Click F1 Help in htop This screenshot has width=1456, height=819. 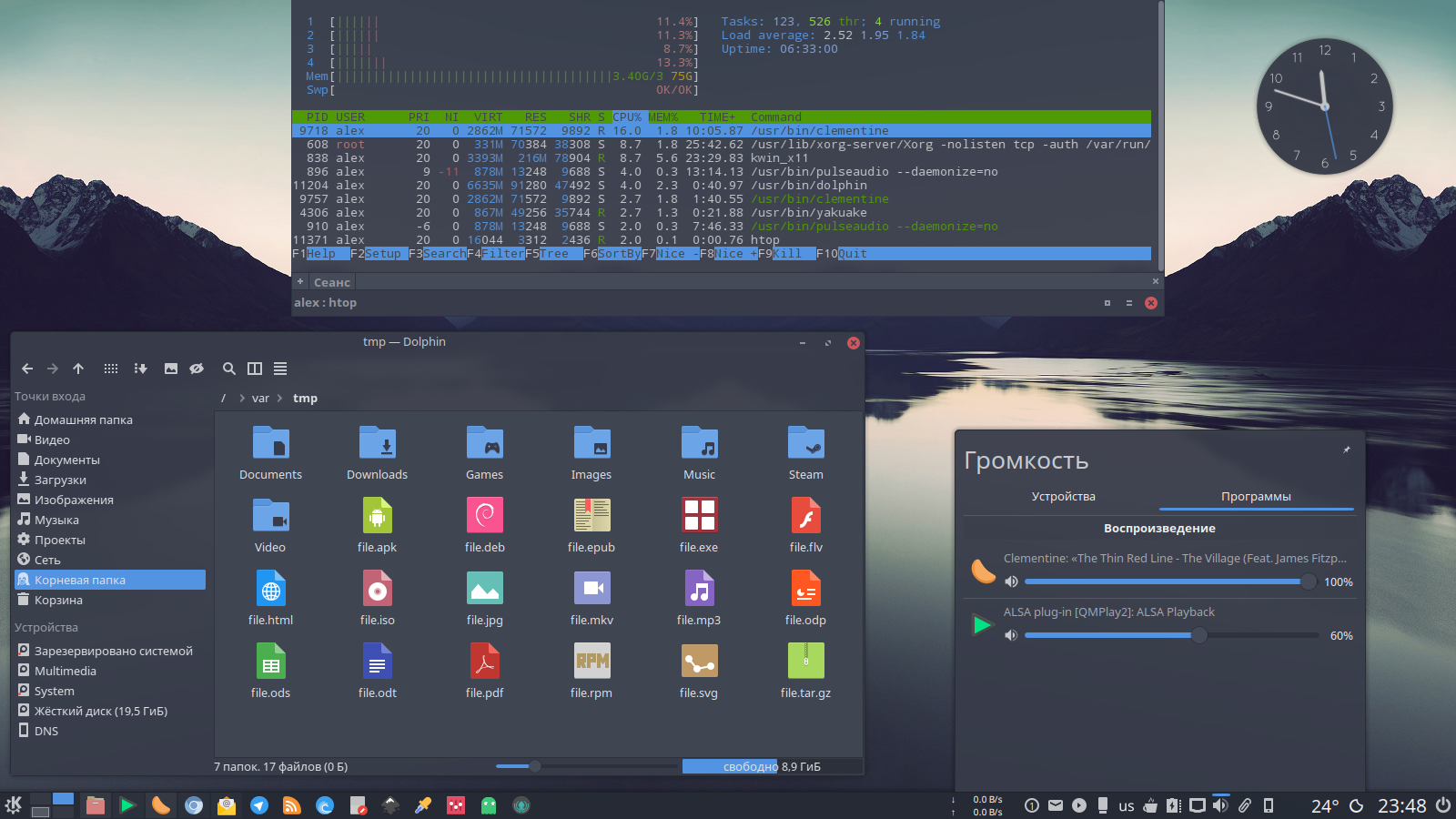[314, 254]
